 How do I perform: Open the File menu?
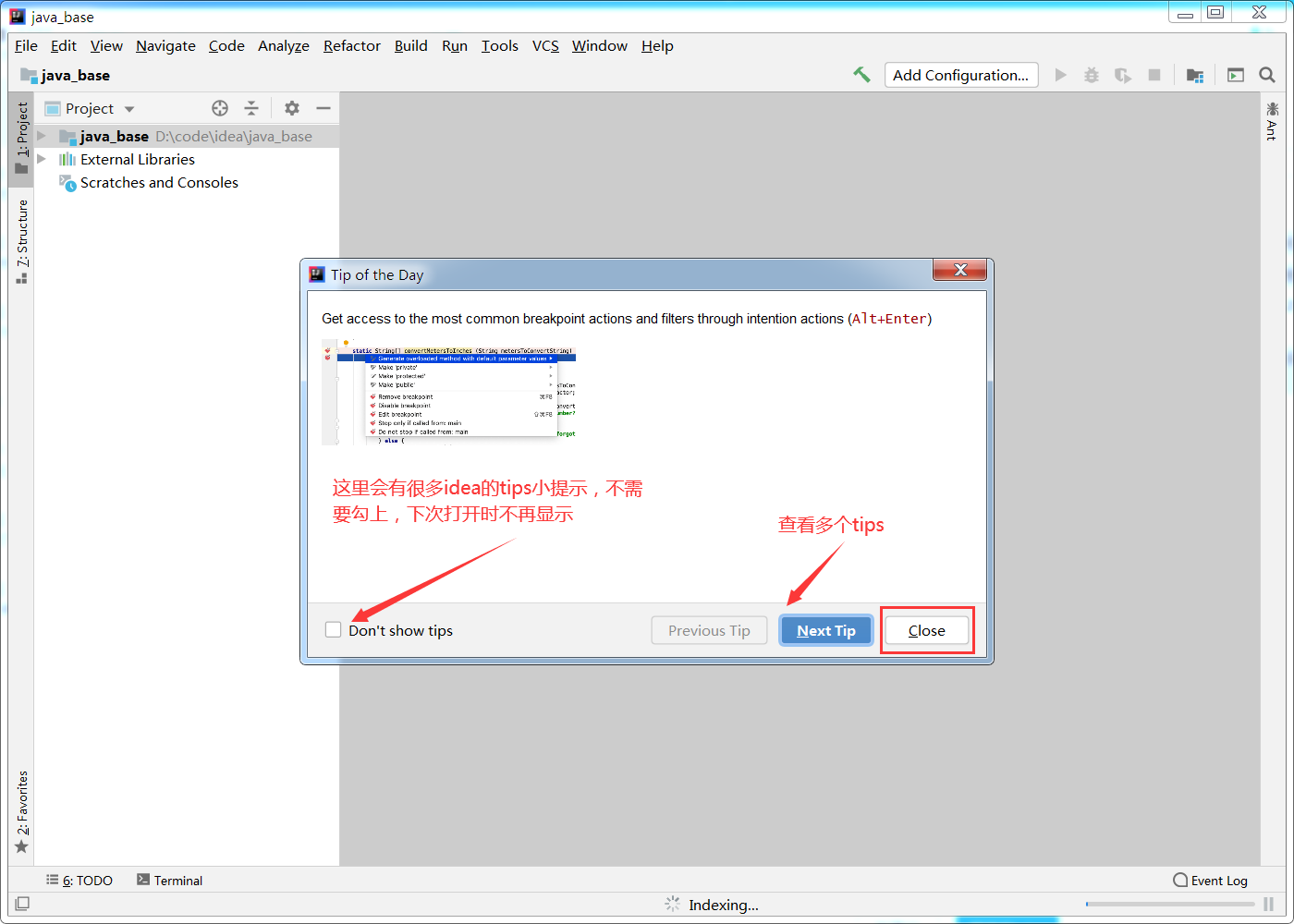[26, 45]
